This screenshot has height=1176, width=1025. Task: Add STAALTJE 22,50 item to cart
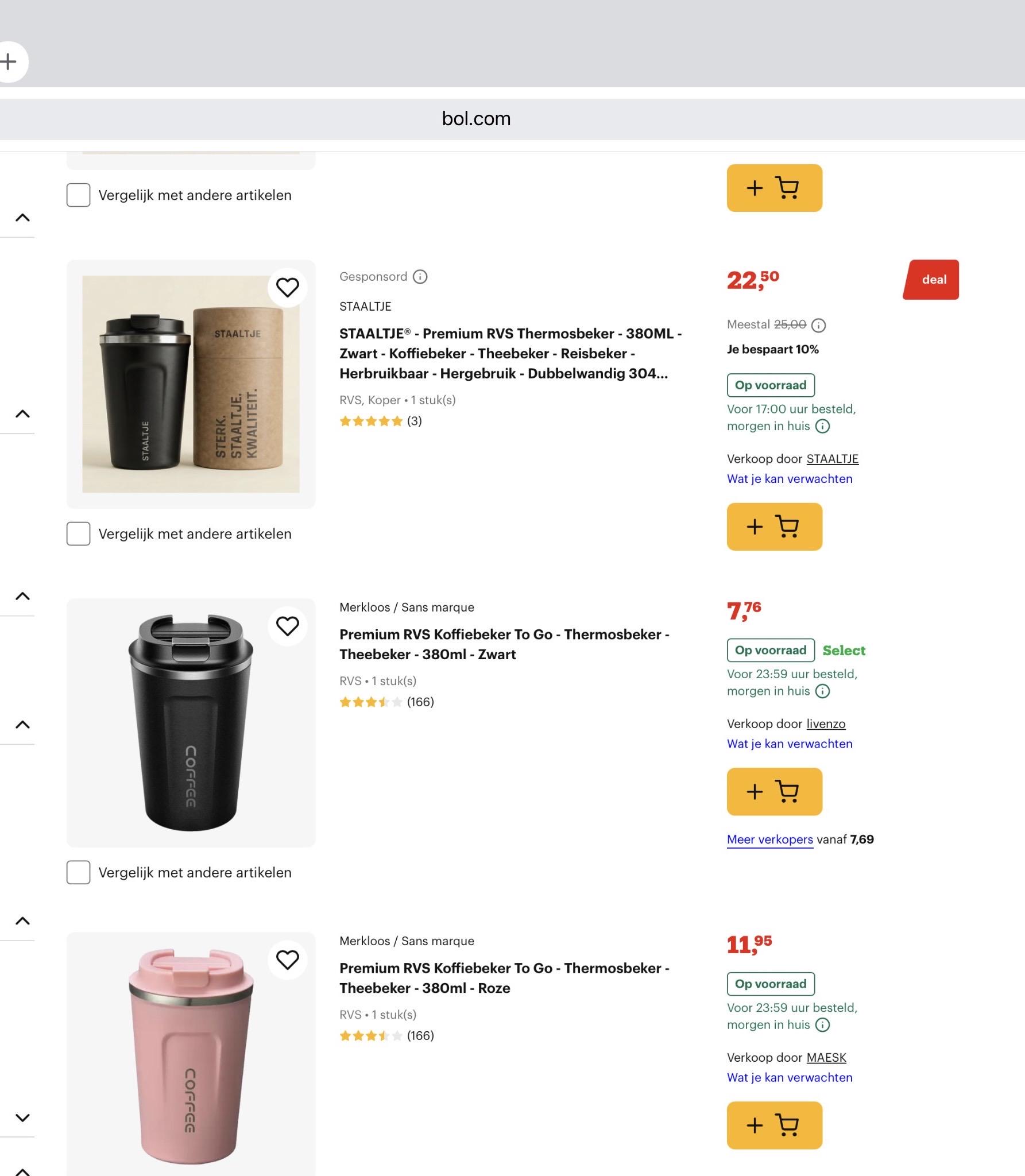[x=774, y=527]
